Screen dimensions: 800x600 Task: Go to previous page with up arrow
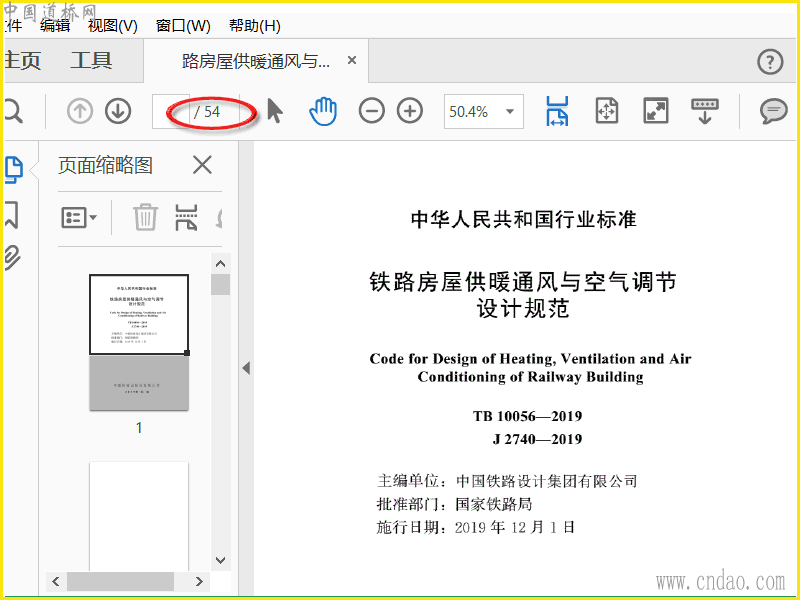pos(80,111)
